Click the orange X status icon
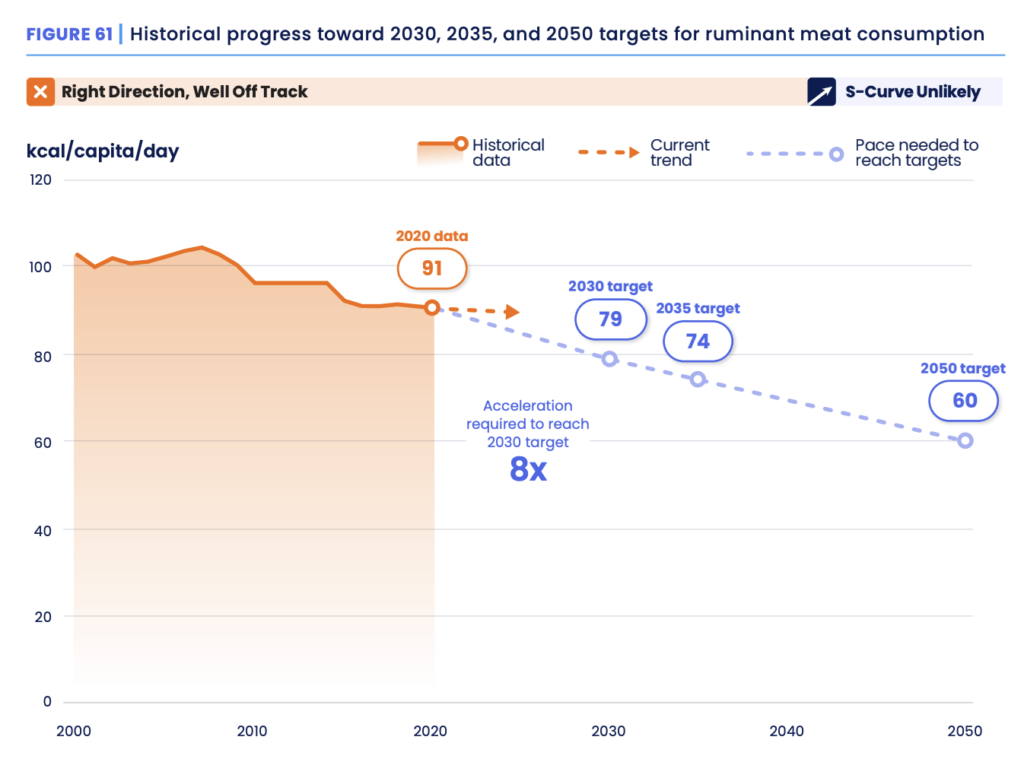1024x759 pixels. click(41, 92)
